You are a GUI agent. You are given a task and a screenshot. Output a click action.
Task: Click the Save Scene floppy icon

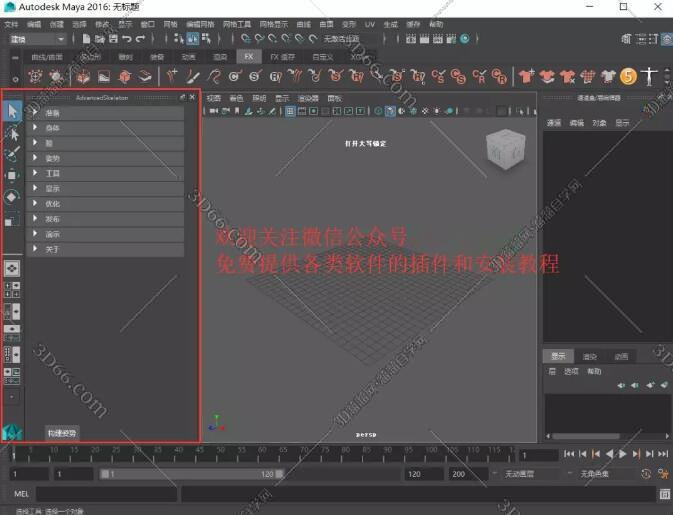(113, 39)
